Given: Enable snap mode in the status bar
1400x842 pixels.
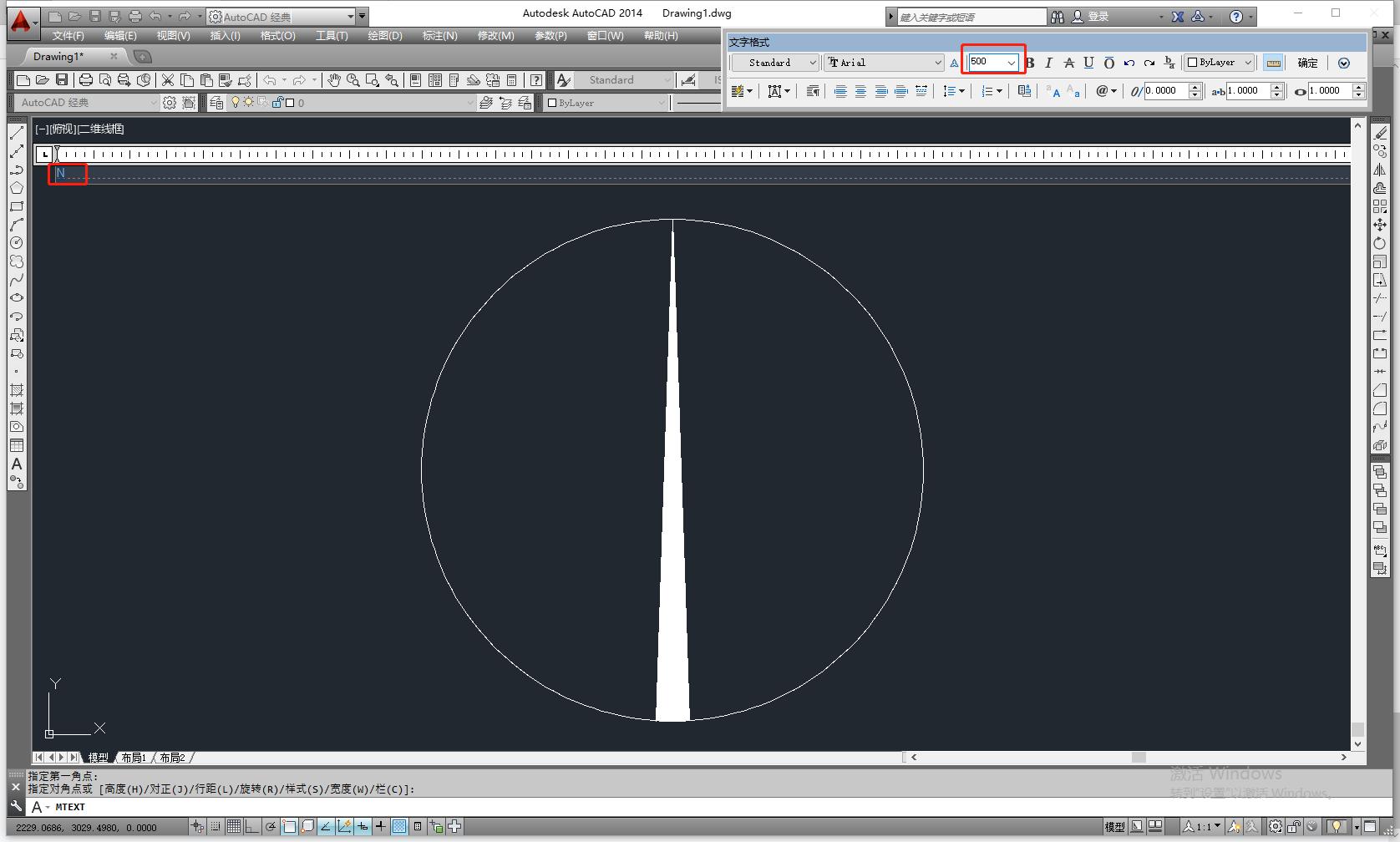Looking at the screenshot, I should [215, 826].
